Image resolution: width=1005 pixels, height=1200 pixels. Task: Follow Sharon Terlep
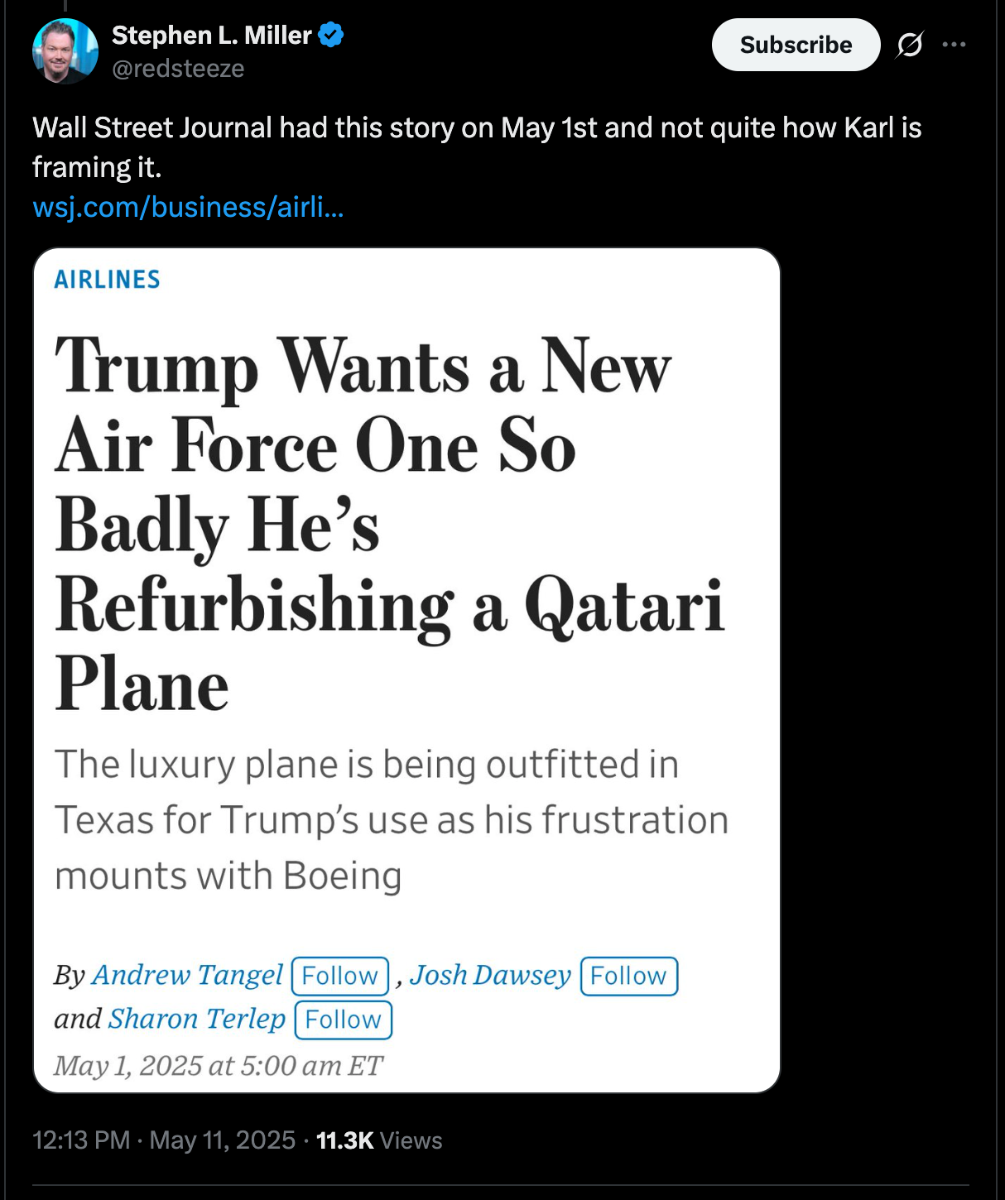click(x=343, y=1020)
